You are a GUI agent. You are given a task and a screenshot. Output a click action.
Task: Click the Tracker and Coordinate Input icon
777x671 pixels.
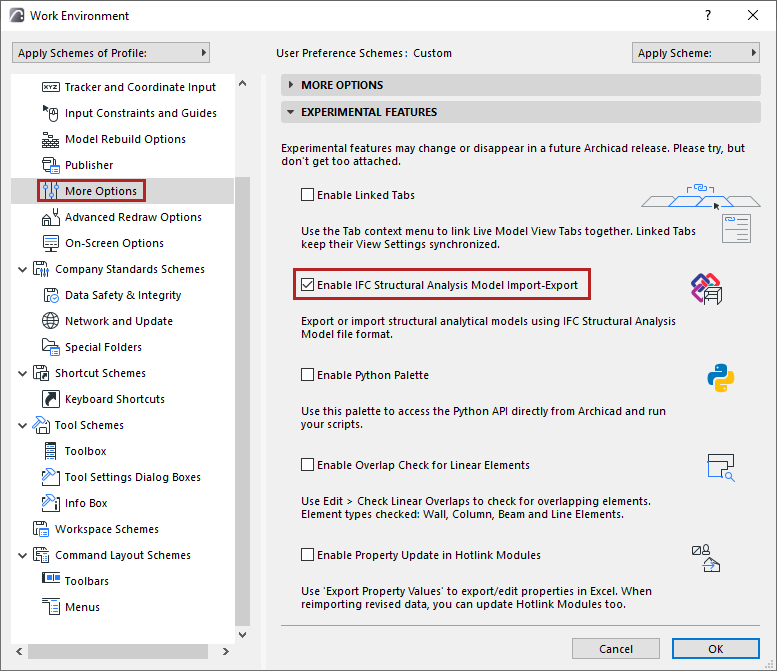click(x=51, y=87)
